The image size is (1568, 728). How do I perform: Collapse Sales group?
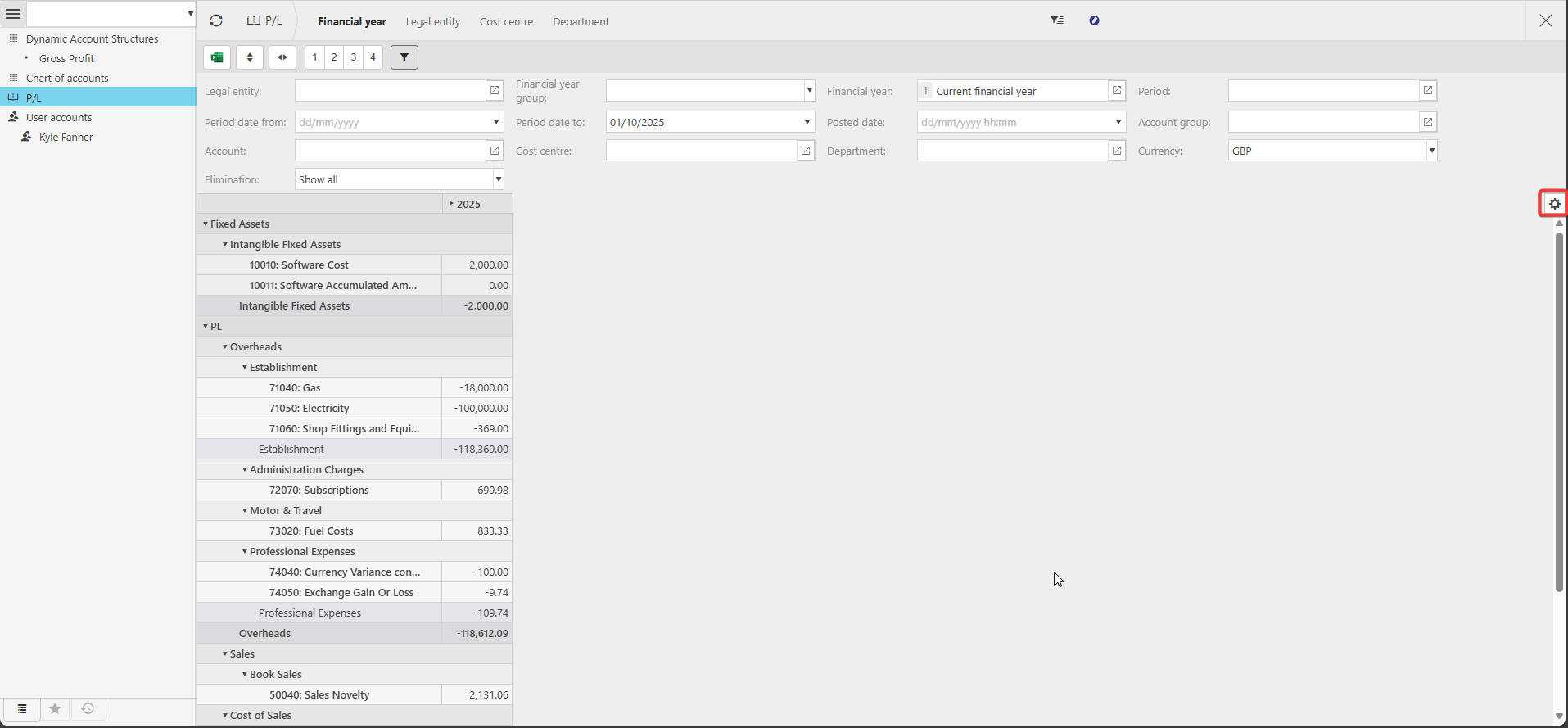(225, 653)
